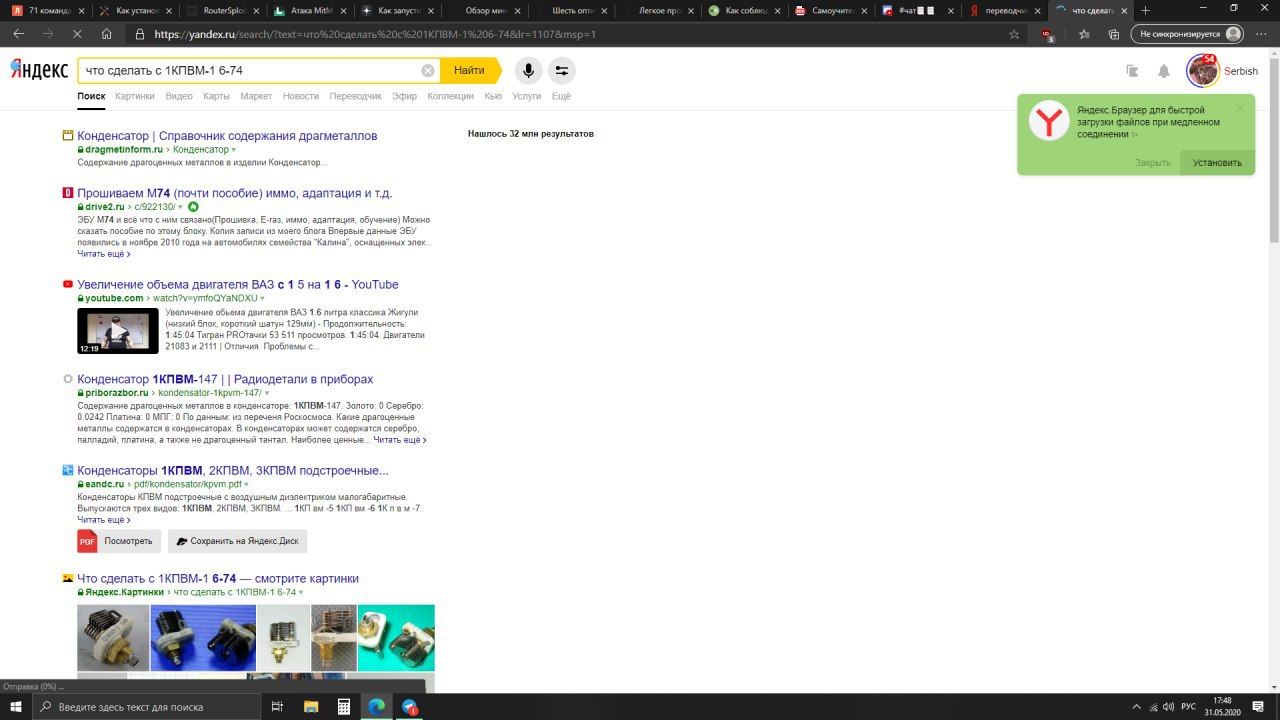Viewport: 1280px width, 720px height.
Task: Open the first capacitor image thumbnail
Action: (113, 638)
